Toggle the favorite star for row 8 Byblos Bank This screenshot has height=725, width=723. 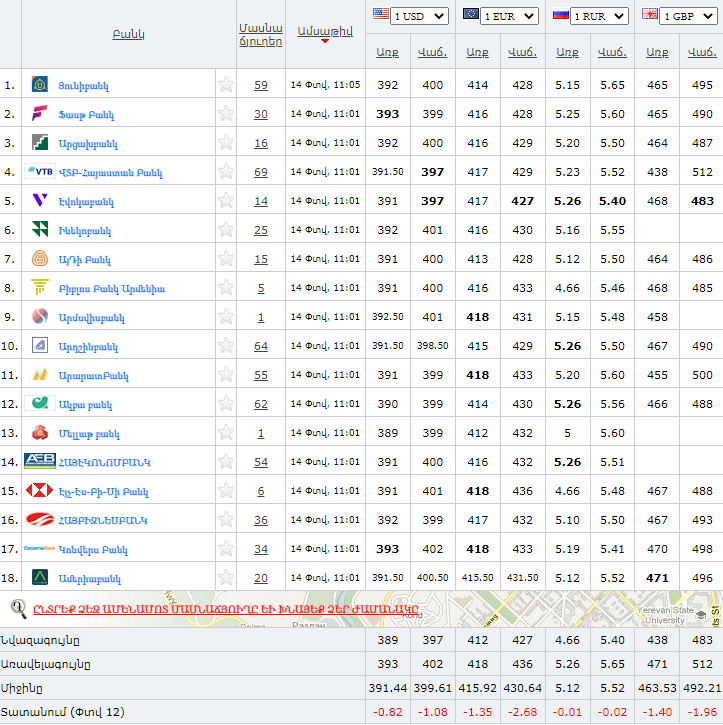tap(226, 287)
